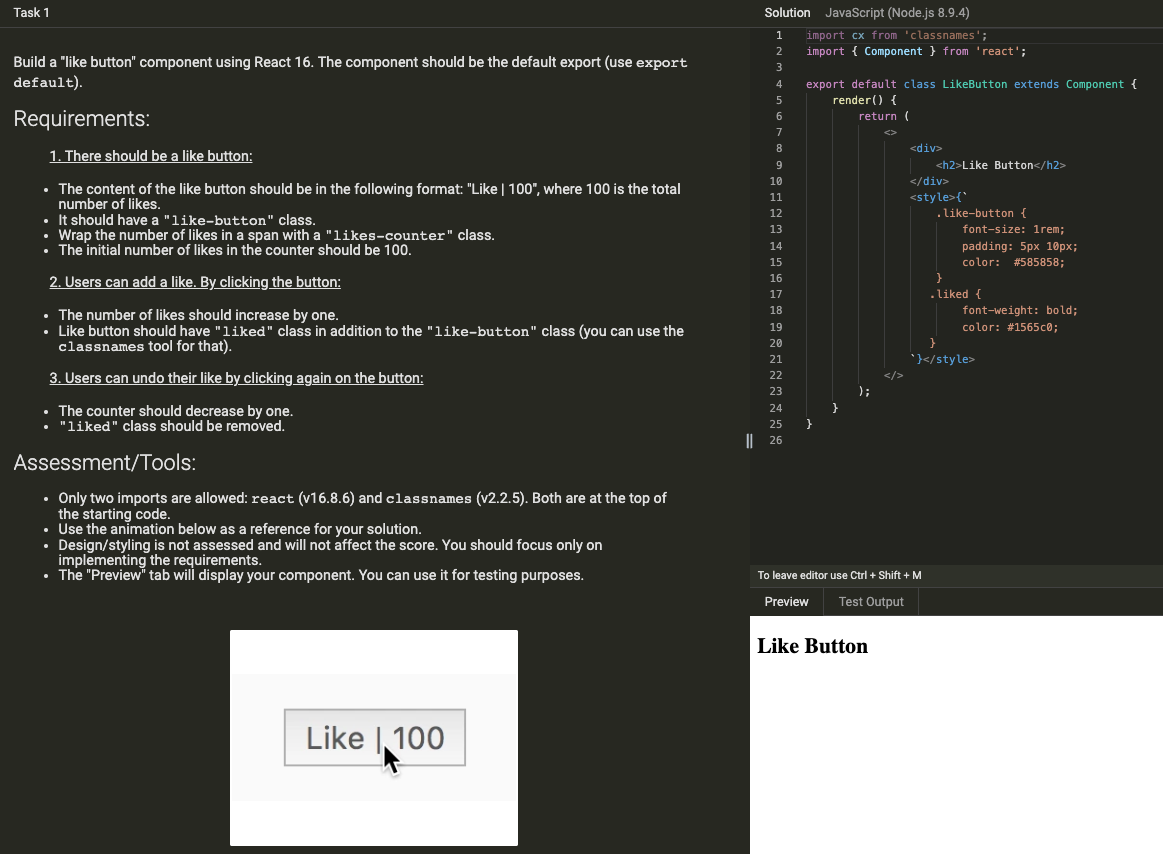Click the 'The "Preview" tab will display your component' bullet
This screenshot has height=854, width=1163.
pos(321,575)
